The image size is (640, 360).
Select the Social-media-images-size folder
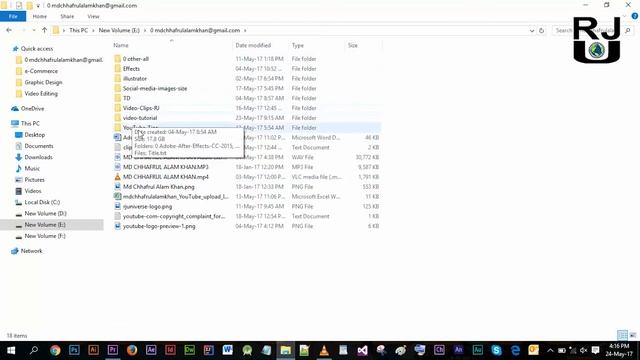(x=155, y=88)
